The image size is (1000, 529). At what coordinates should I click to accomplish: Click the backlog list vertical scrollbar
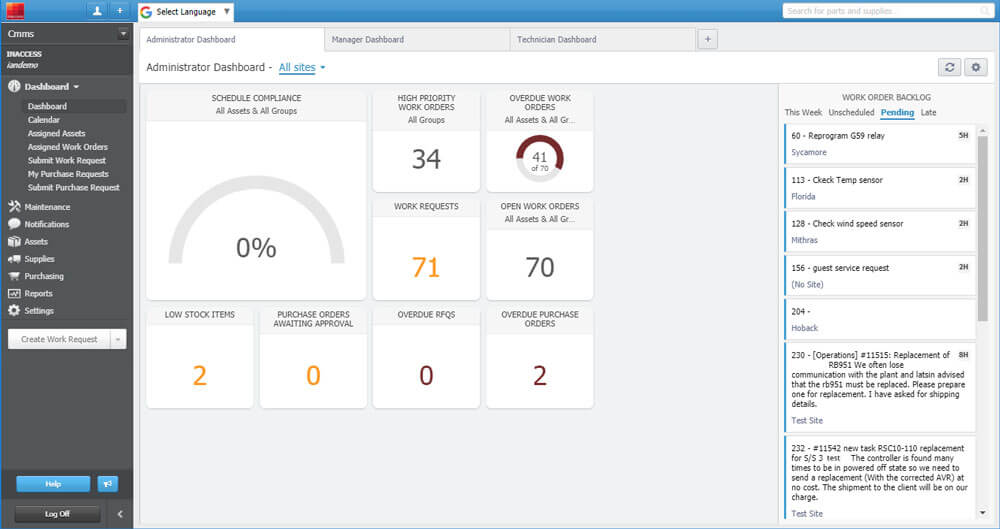[983, 228]
